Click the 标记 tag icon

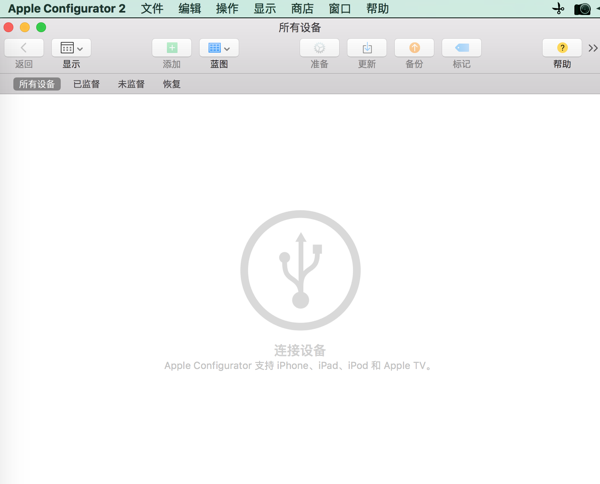462,48
